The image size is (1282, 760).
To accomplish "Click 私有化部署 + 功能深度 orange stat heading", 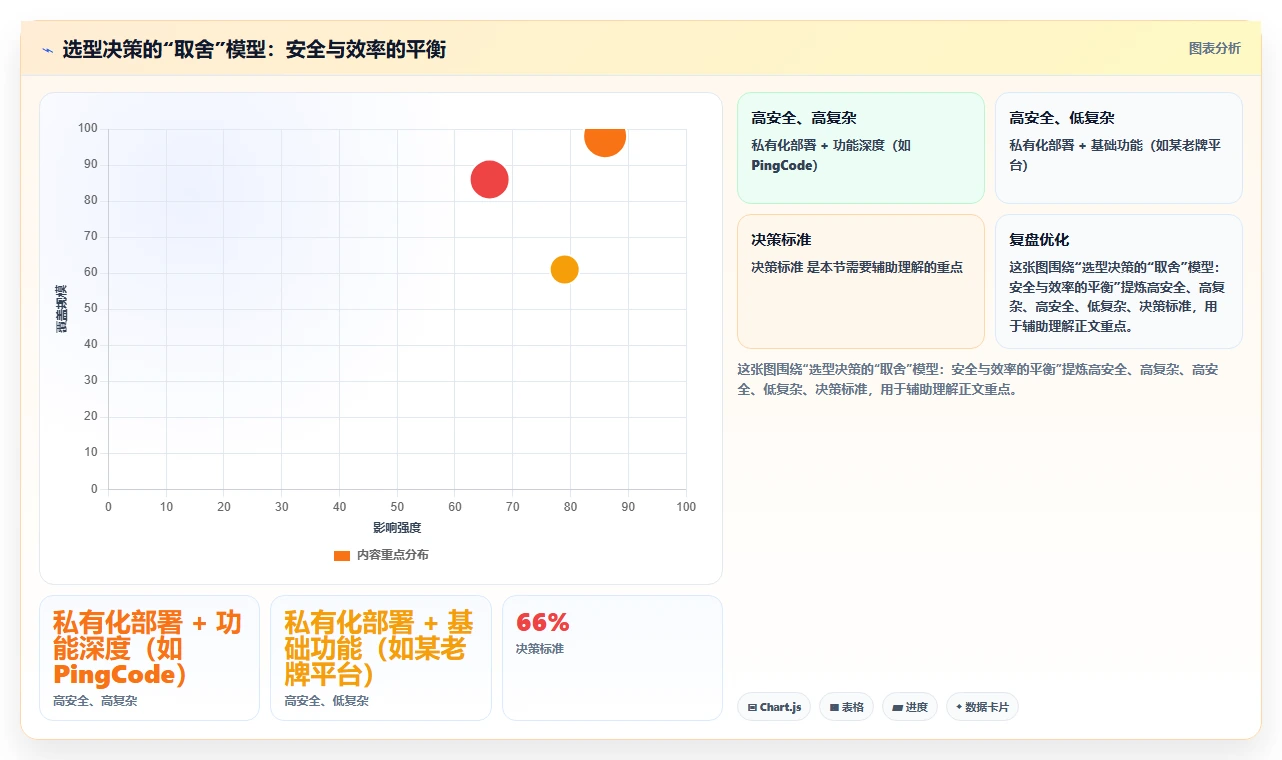I will coord(148,648).
